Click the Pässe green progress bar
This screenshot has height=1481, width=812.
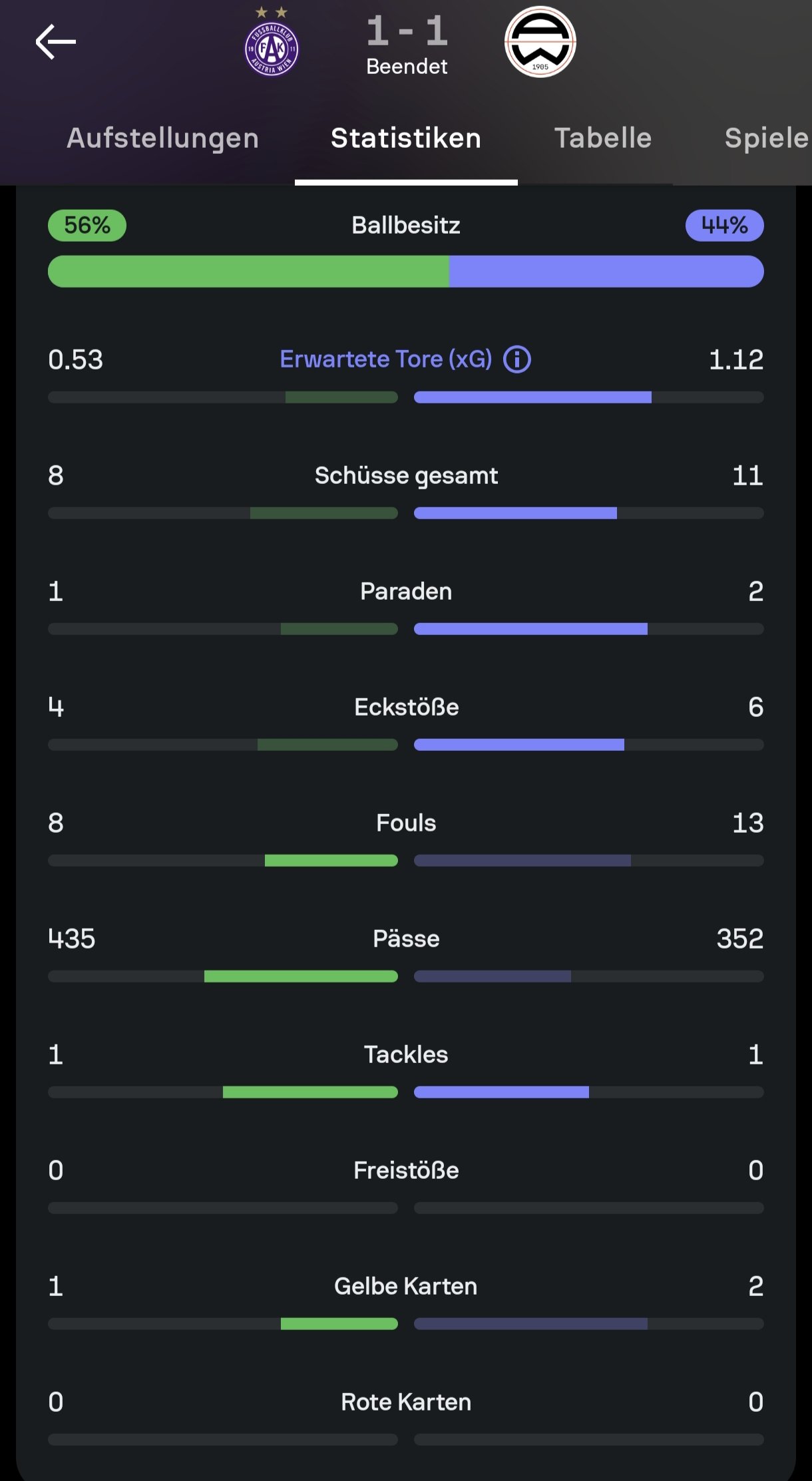[301, 976]
